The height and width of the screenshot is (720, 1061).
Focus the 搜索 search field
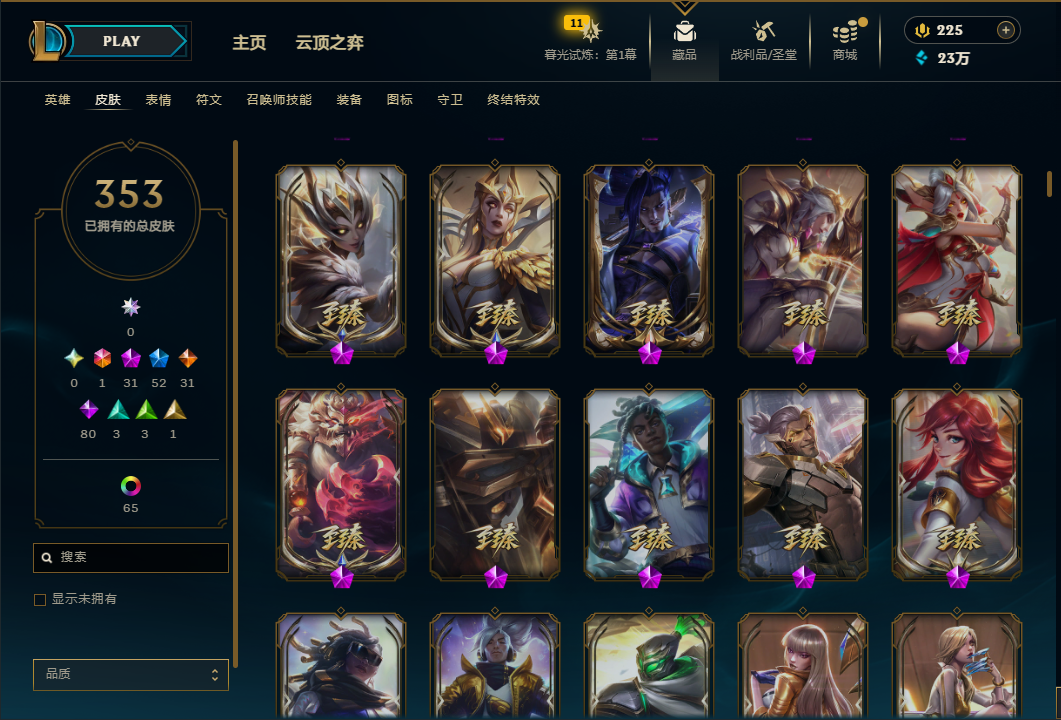pos(131,558)
